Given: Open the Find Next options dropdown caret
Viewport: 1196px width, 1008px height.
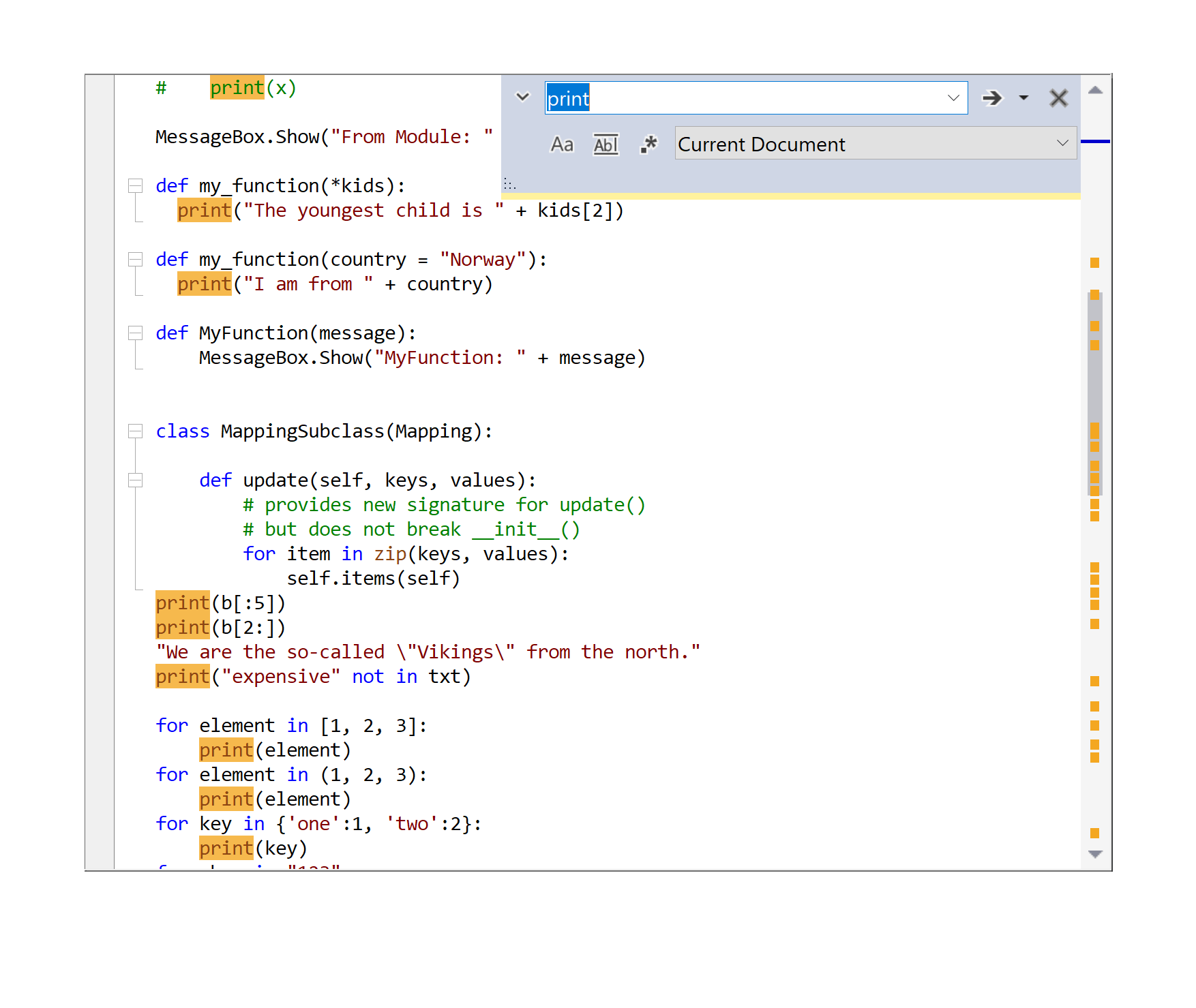Looking at the screenshot, I should tap(1023, 98).
